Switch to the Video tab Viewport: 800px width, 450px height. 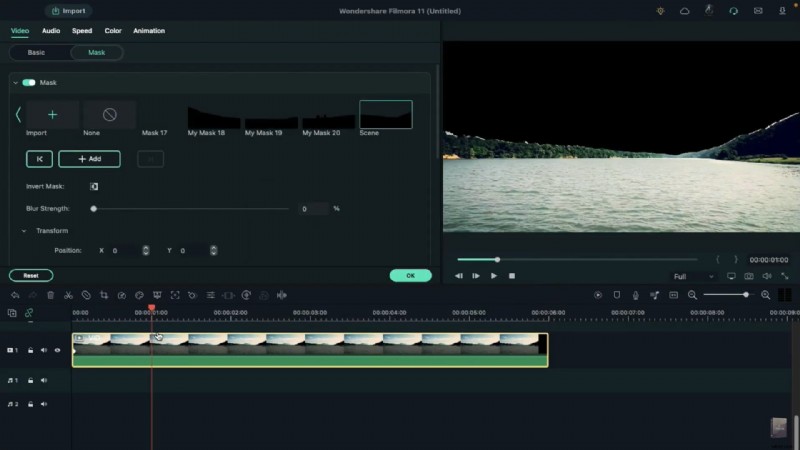point(20,31)
